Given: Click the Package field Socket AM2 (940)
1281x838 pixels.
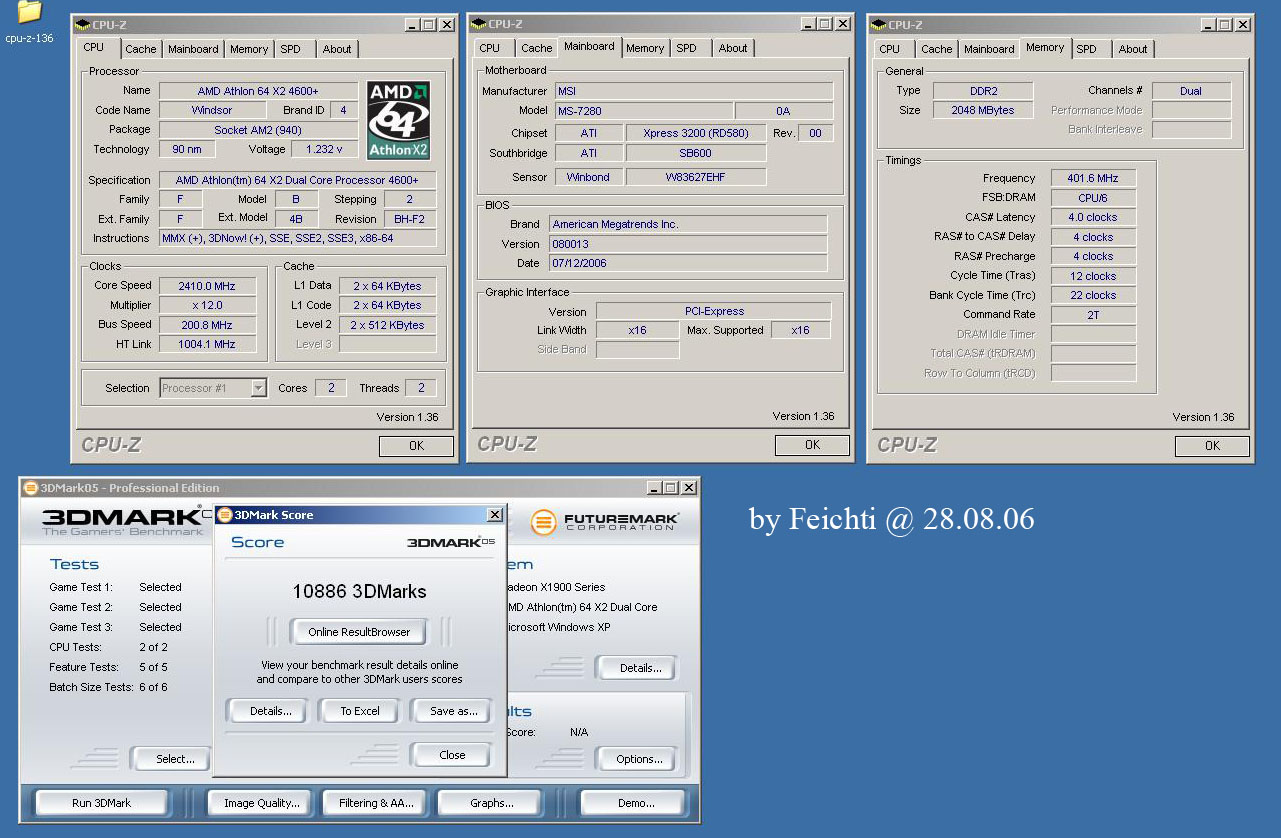Looking at the screenshot, I should pyautogui.click(x=258, y=130).
